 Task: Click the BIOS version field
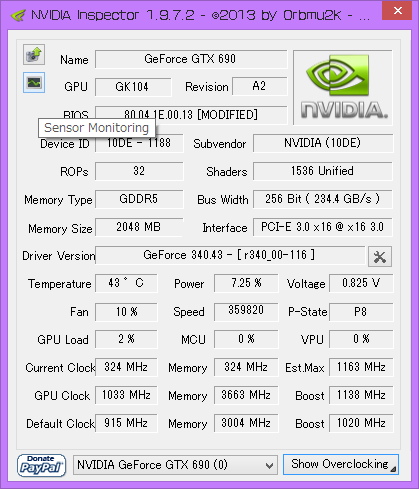(191, 115)
